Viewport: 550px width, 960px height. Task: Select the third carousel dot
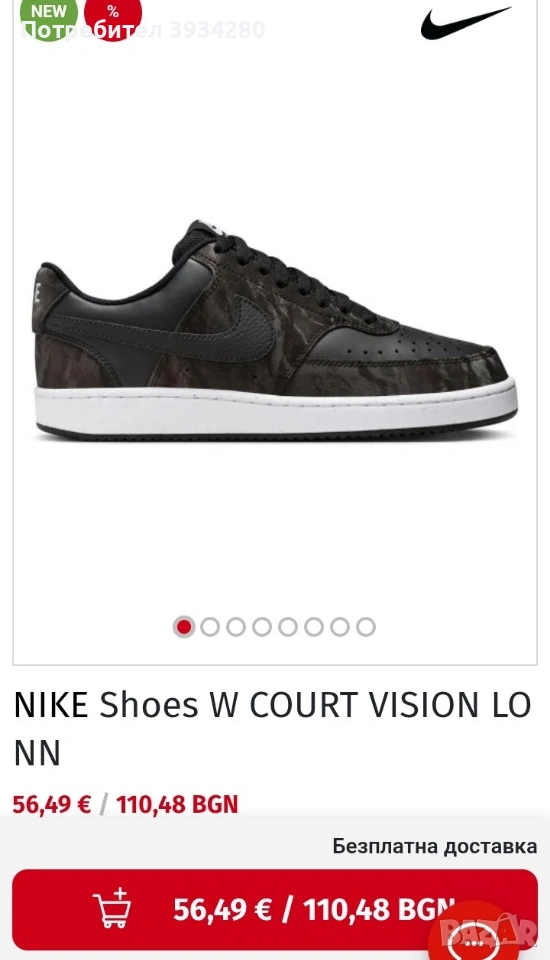[x=236, y=627]
